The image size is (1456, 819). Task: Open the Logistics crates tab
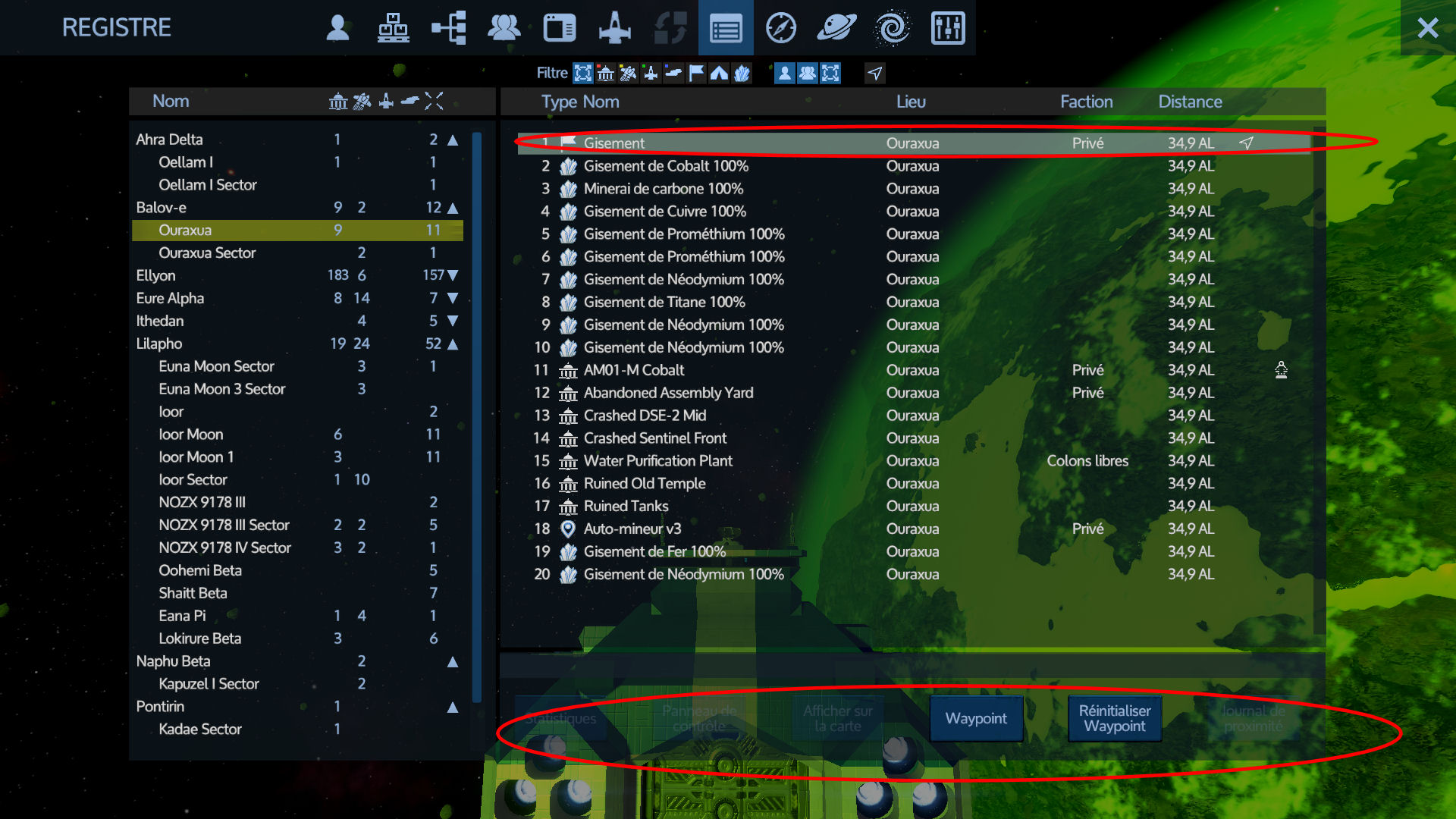(393, 28)
